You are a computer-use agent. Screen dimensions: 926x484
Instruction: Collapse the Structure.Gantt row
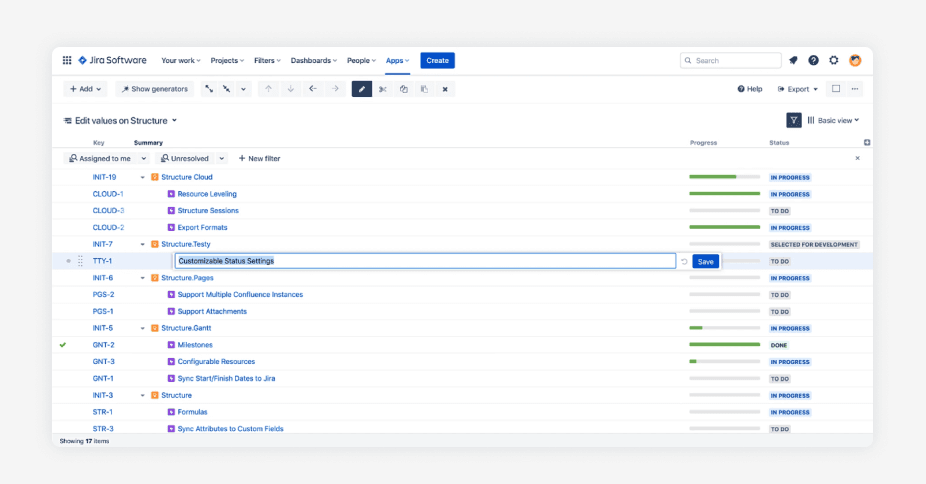pyautogui.click(x=142, y=328)
